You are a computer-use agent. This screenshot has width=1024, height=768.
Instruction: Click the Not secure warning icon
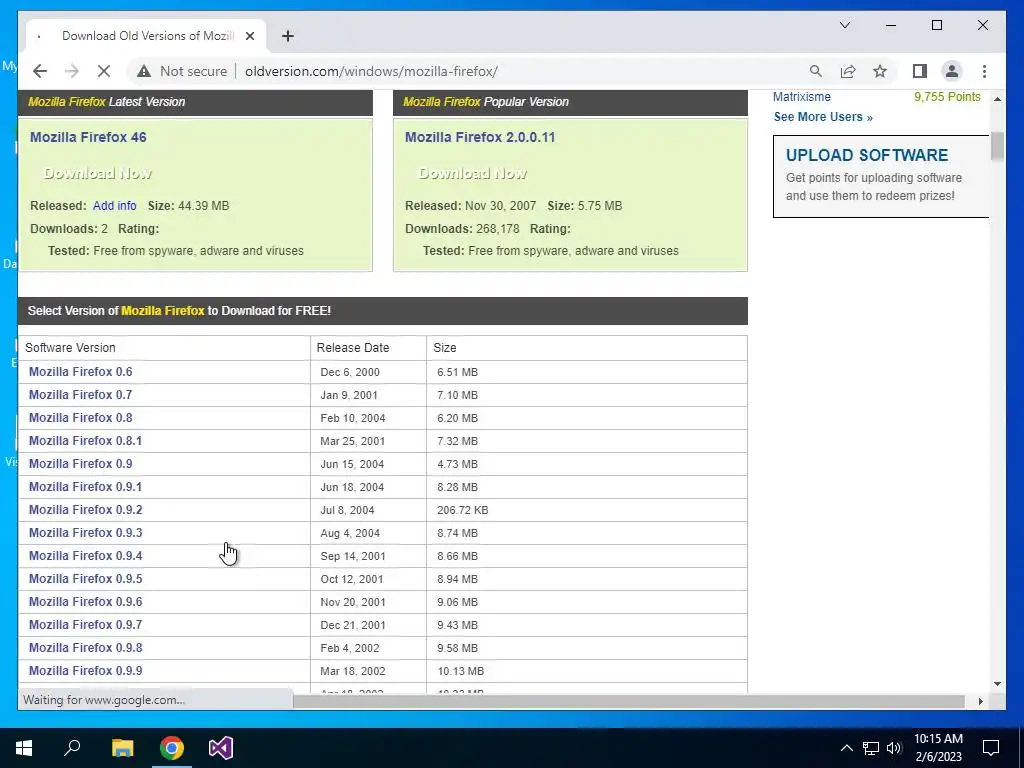click(x=144, y=71)
